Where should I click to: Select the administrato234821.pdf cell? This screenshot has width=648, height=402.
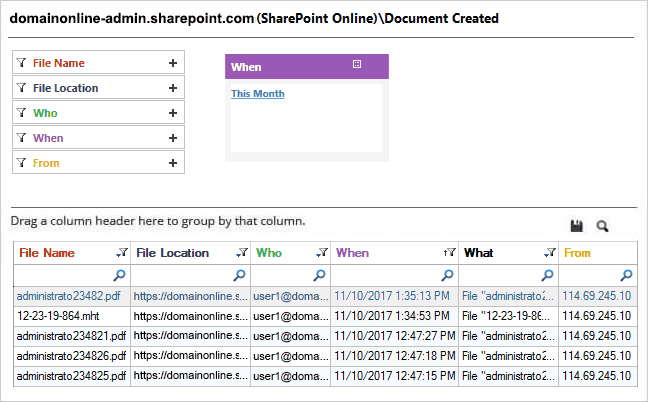click(x=72, y=336)
